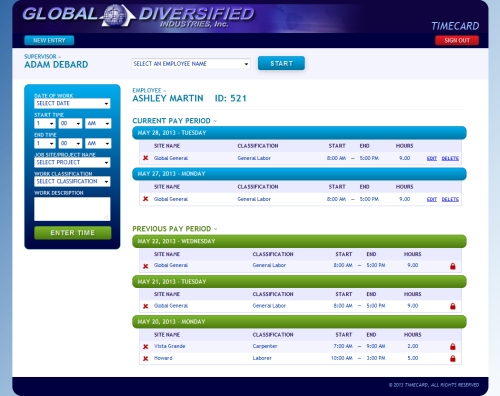Click the lock icon on May 22 row
This screenshot has height=396, width=500.
point(453,266)
